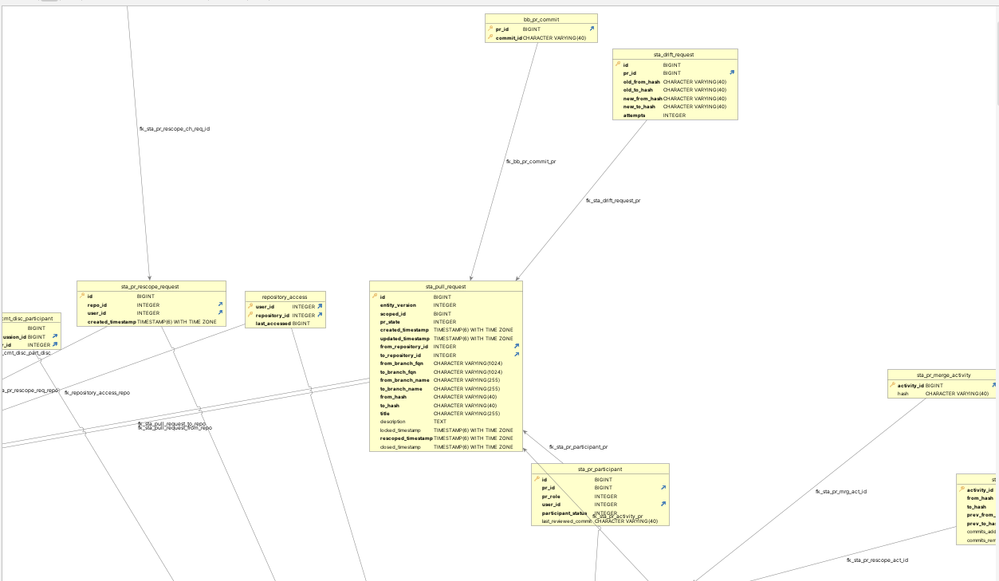Click the key icon beside pr_id in bb_pr_commit
This screenshot has width=999, height=581.
click(x=490, y=29)
